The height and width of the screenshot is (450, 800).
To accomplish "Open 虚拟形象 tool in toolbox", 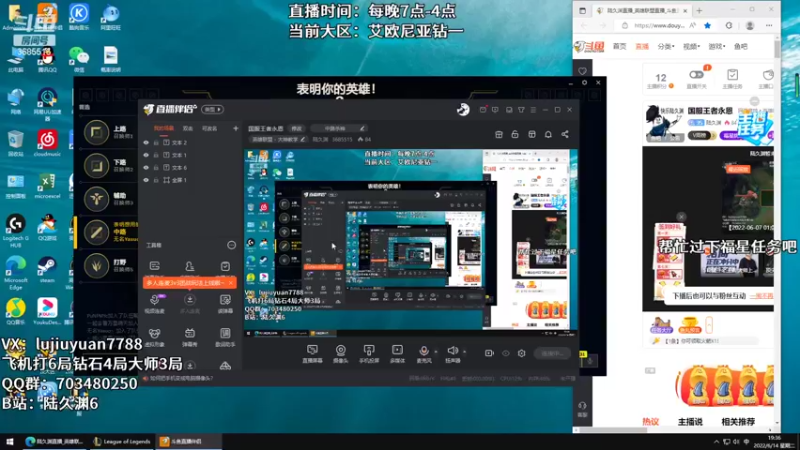I will tap(154, 337).
